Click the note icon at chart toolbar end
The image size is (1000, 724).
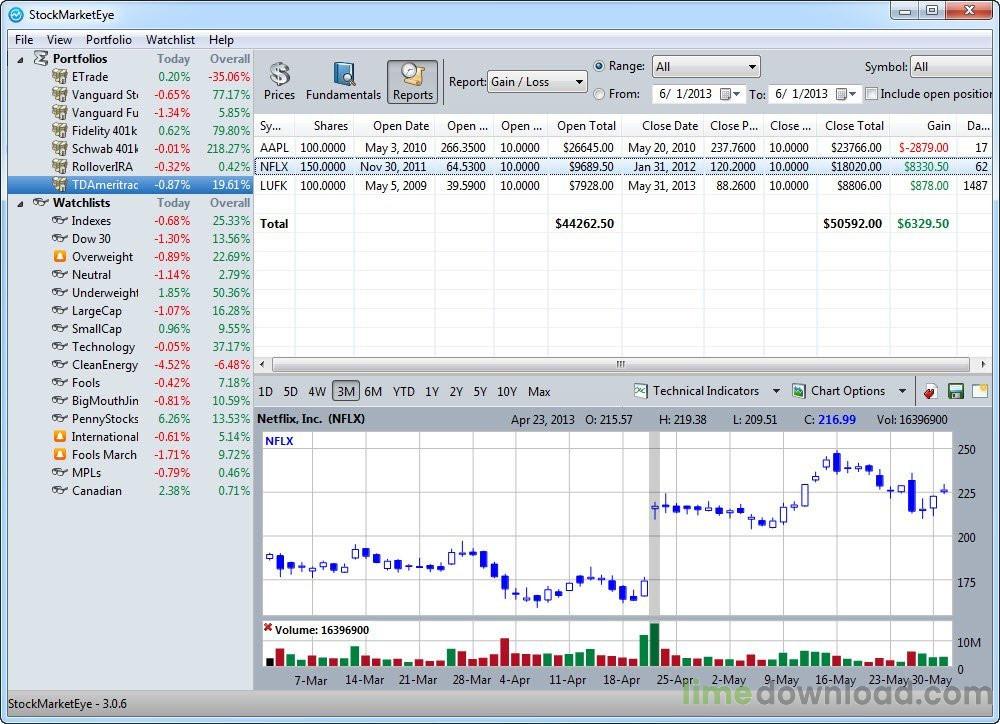pyautogui.click(x=979, y=391)
